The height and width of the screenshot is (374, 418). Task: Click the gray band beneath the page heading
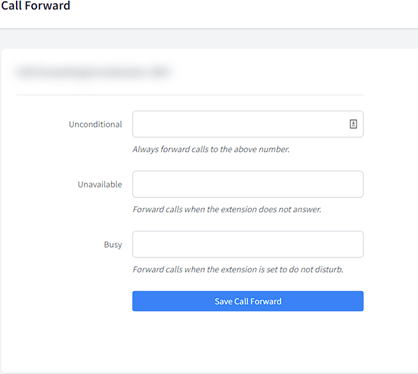pos(209,39)
